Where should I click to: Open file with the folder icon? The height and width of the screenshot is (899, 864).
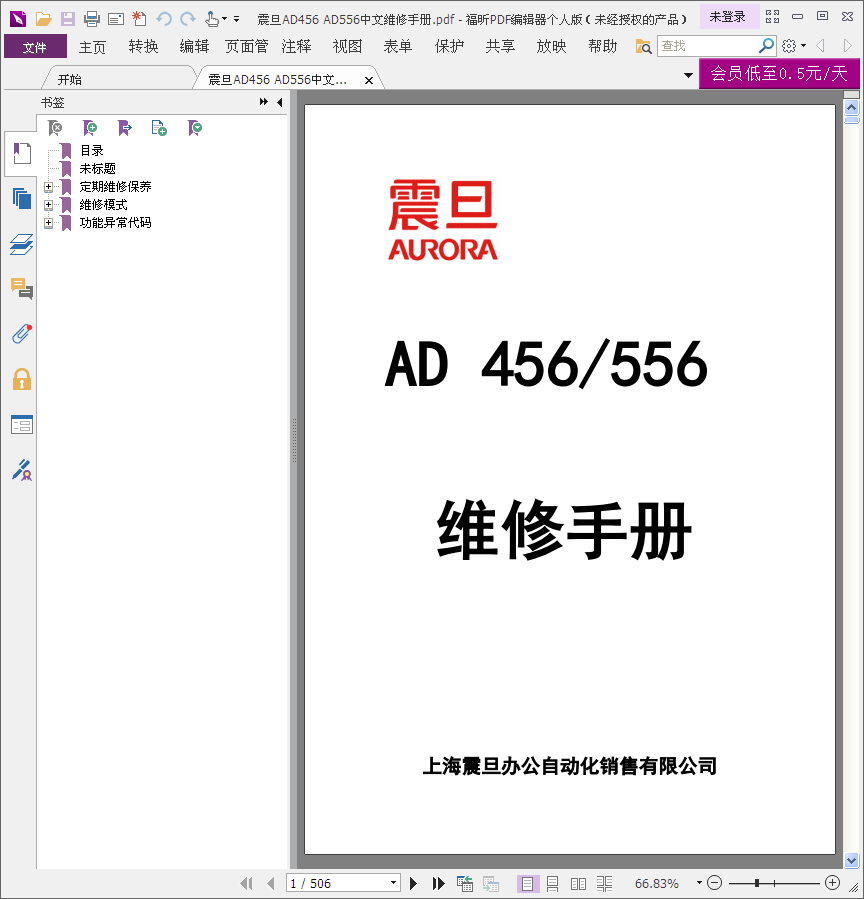click(44, 19)
